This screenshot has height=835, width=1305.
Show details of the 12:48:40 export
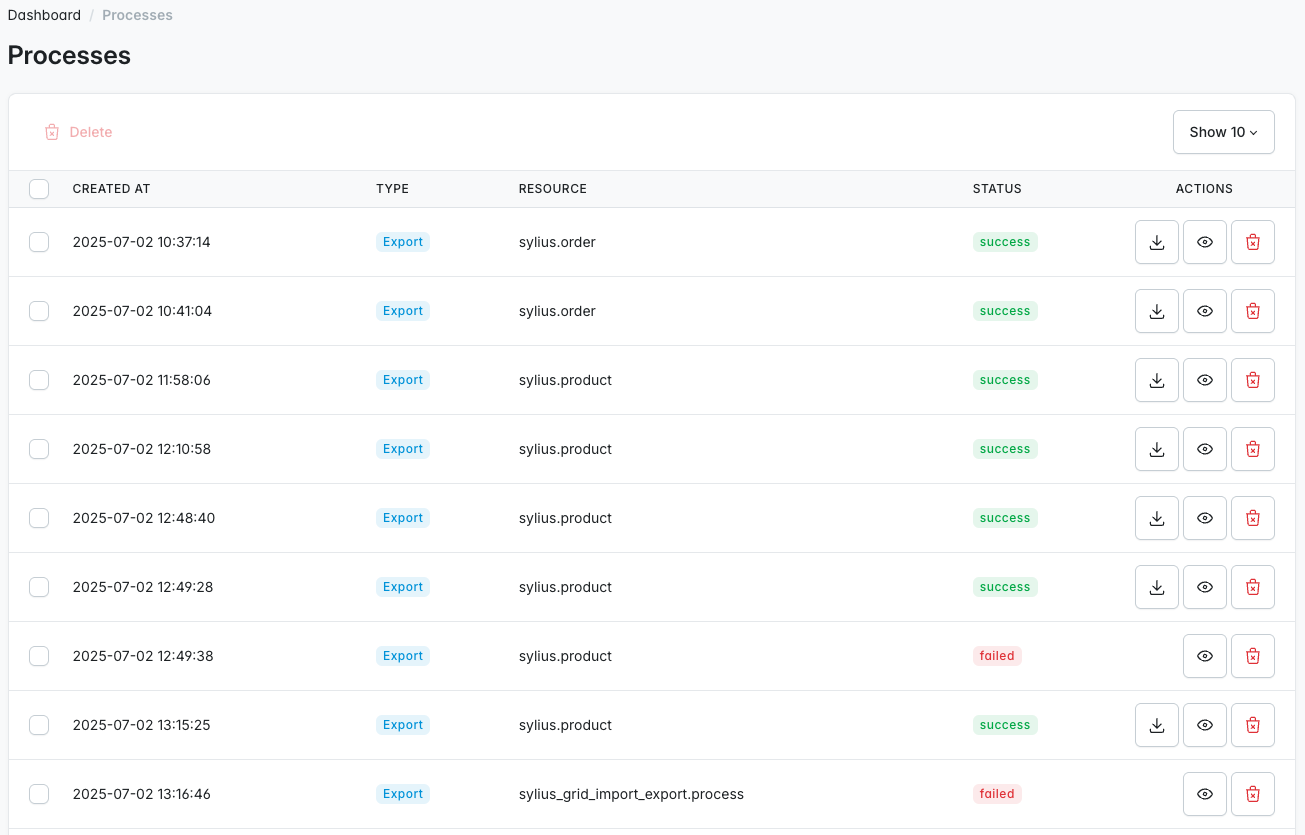point(1205,518)
